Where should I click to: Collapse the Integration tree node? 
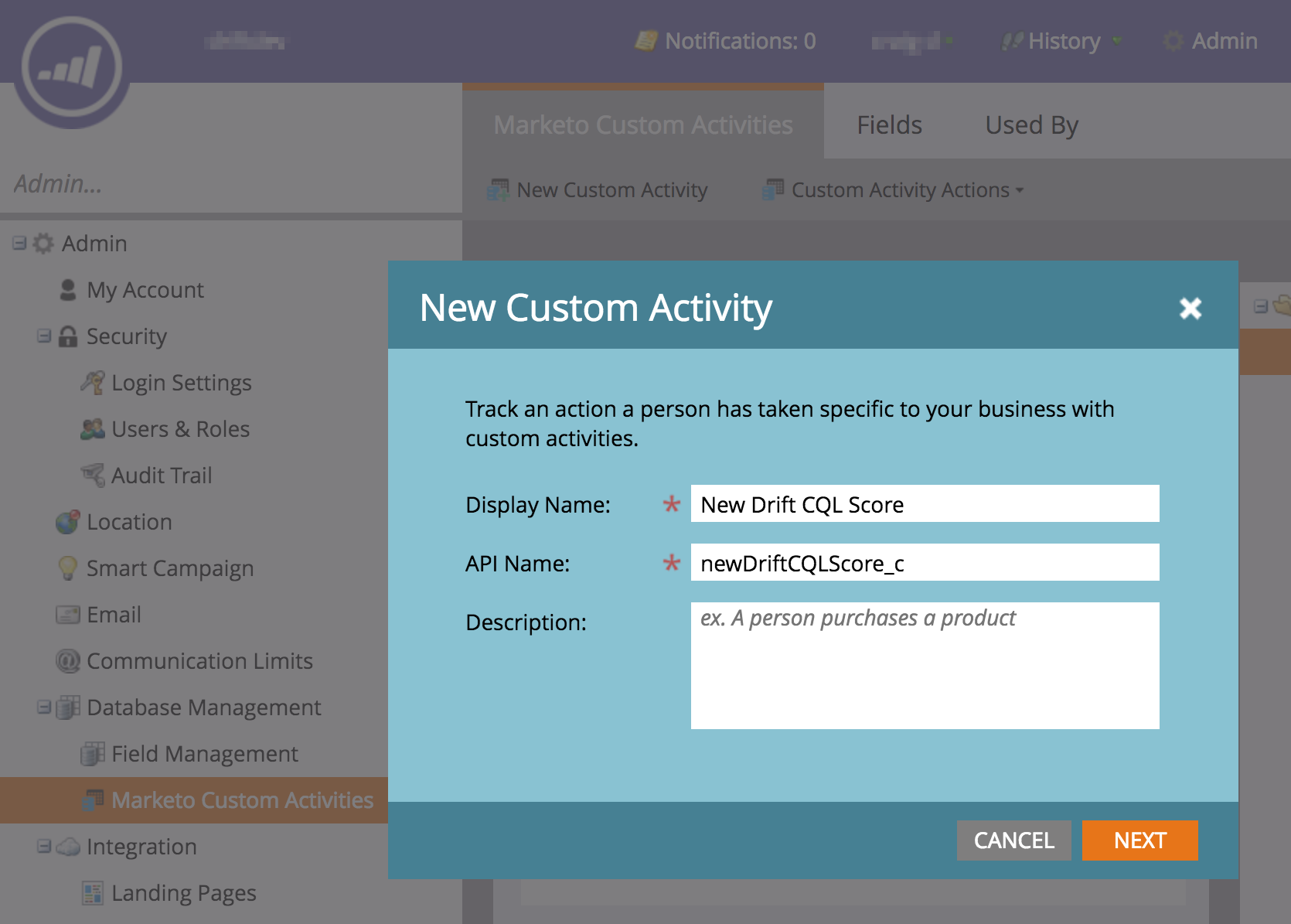tap(44, 847)
